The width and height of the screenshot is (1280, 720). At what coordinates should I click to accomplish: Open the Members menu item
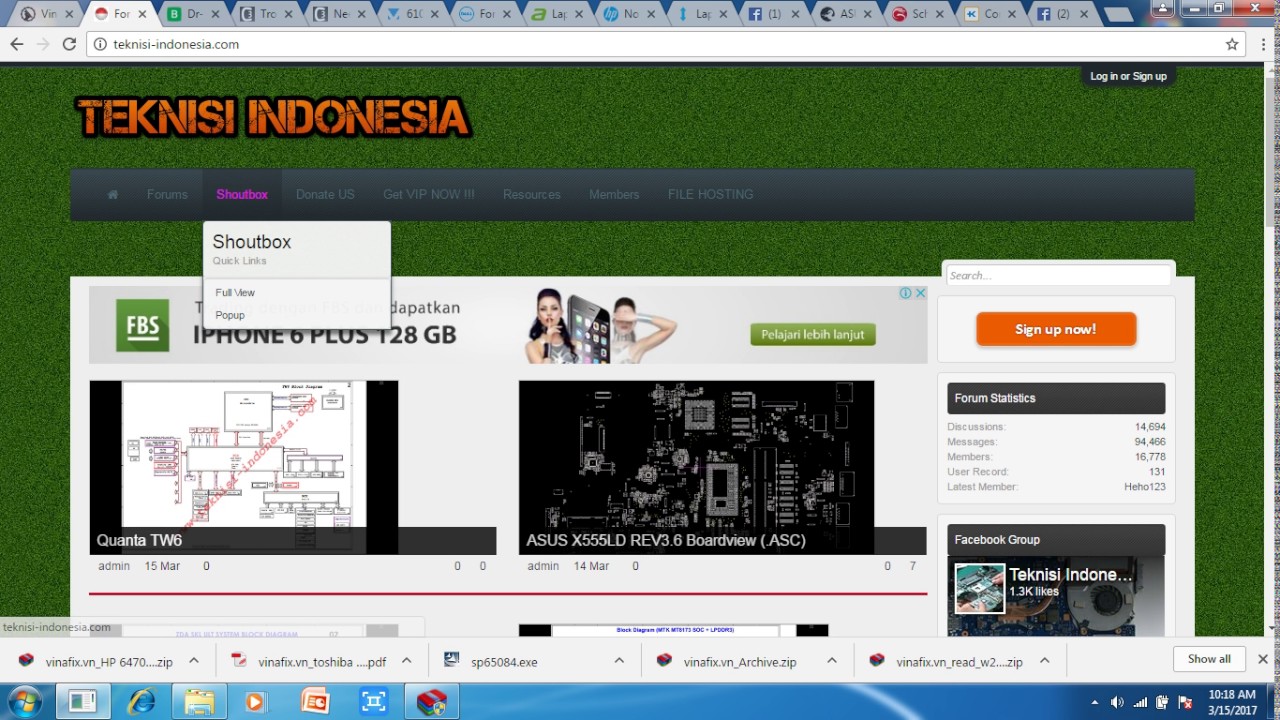[x=614, y=194]
